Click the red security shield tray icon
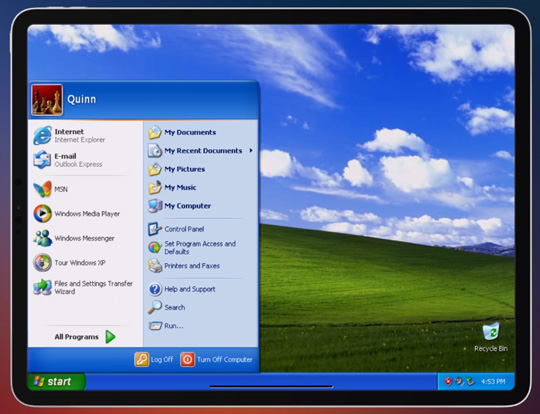The width and height of the screenshot is (540, 414). [x=448, y=381]
